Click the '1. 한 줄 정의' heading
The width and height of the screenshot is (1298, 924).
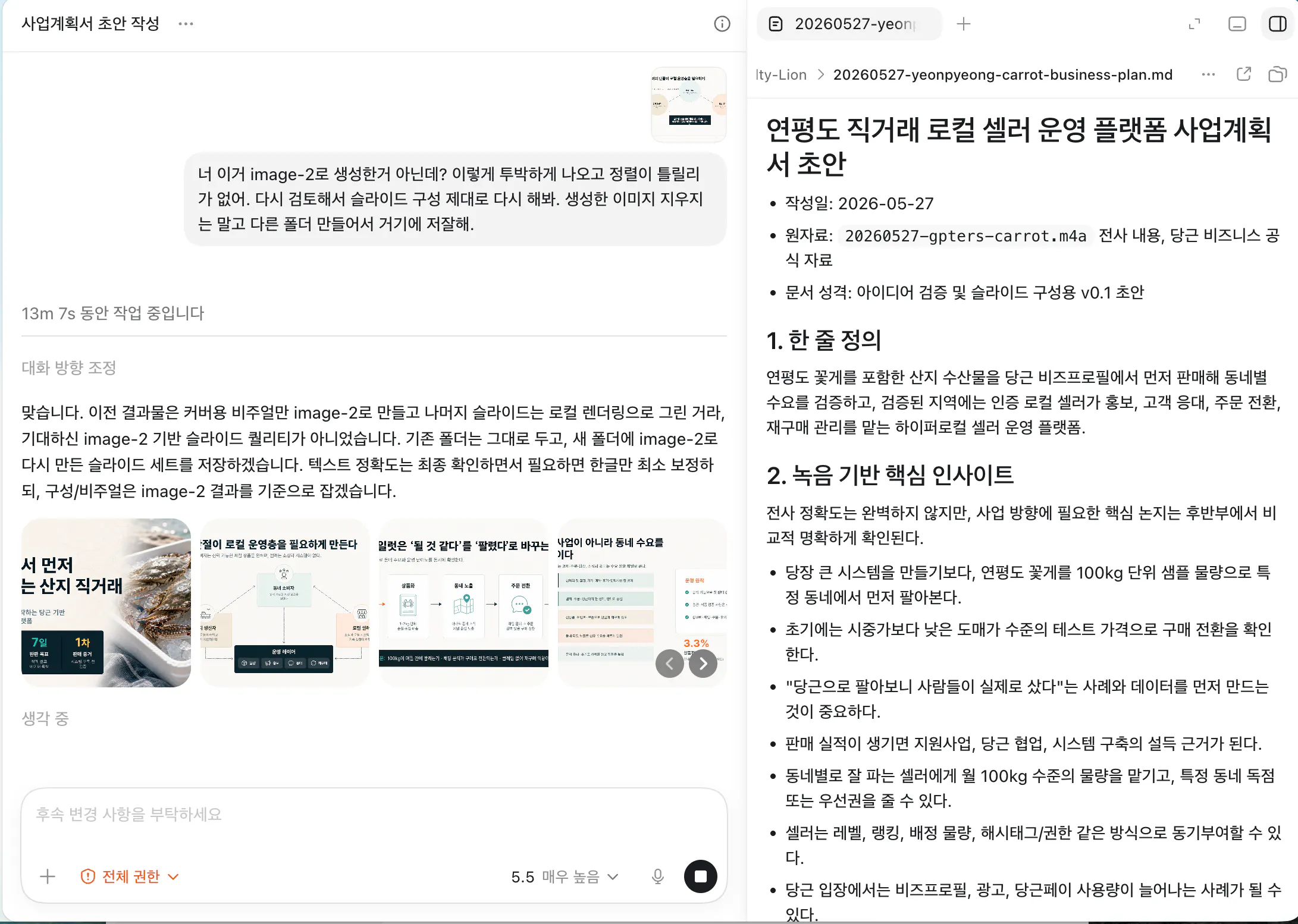click(x=823, y=340)
